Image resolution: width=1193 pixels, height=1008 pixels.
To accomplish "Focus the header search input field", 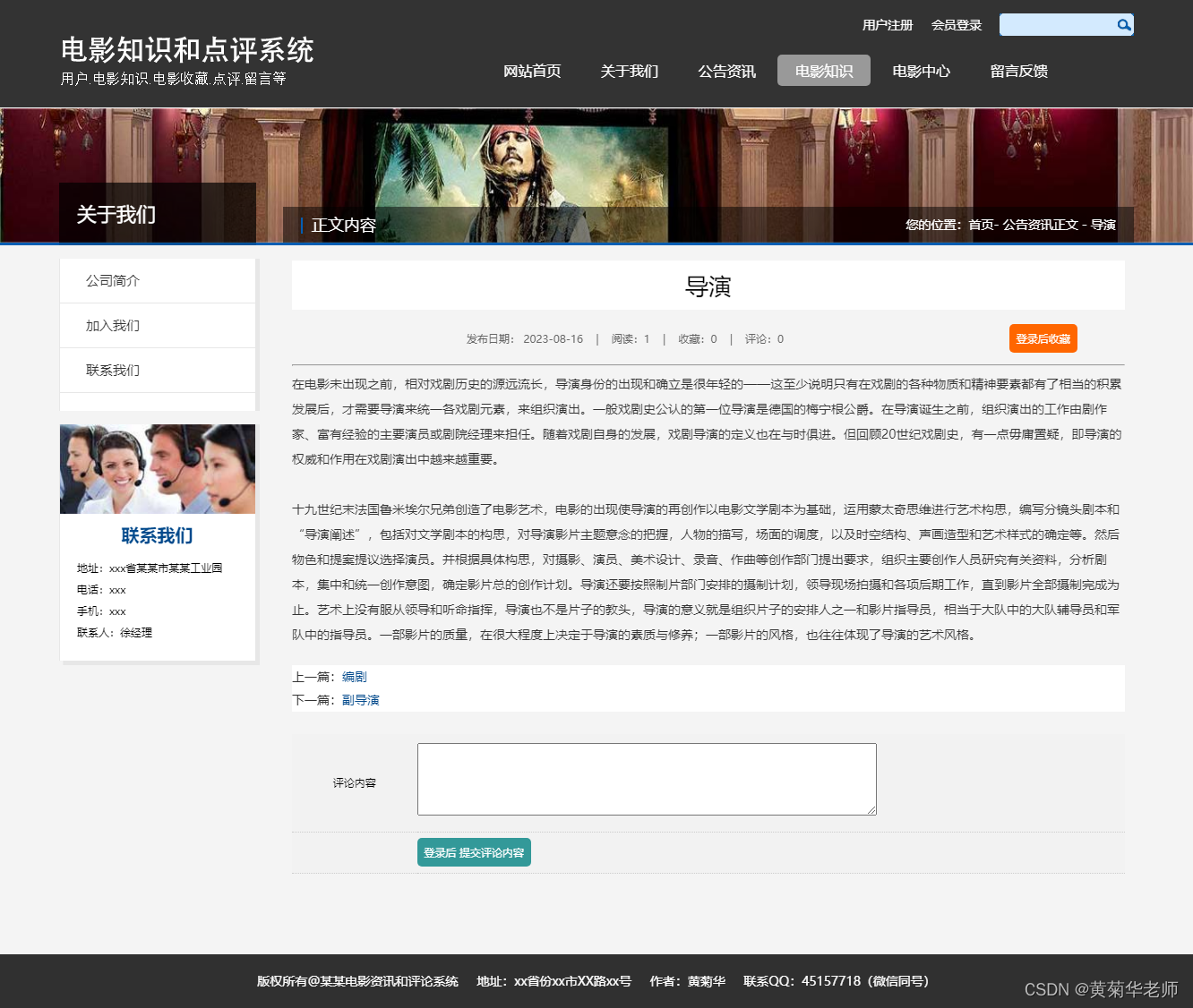I will point(1058,25).
